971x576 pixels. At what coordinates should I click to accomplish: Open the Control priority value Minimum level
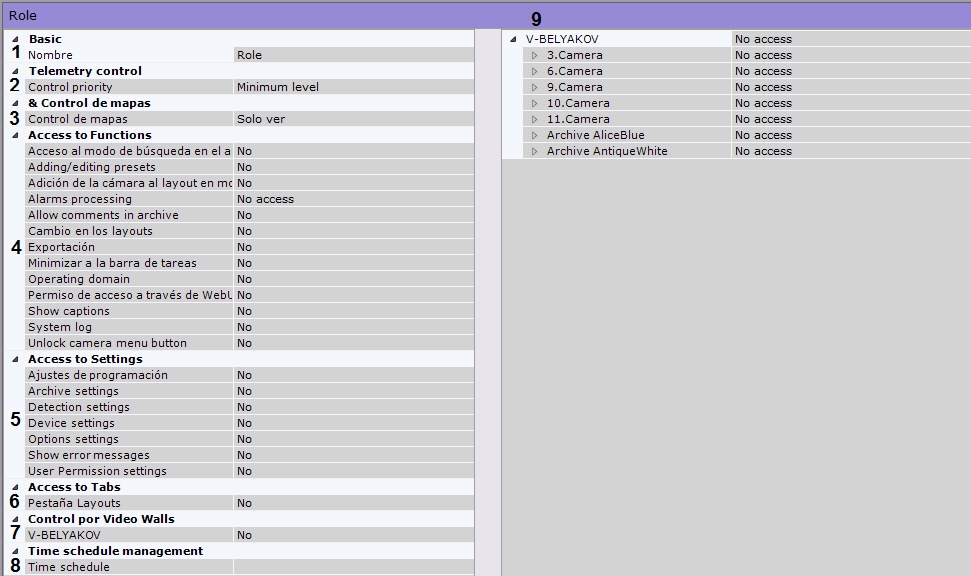pos(352,87)
